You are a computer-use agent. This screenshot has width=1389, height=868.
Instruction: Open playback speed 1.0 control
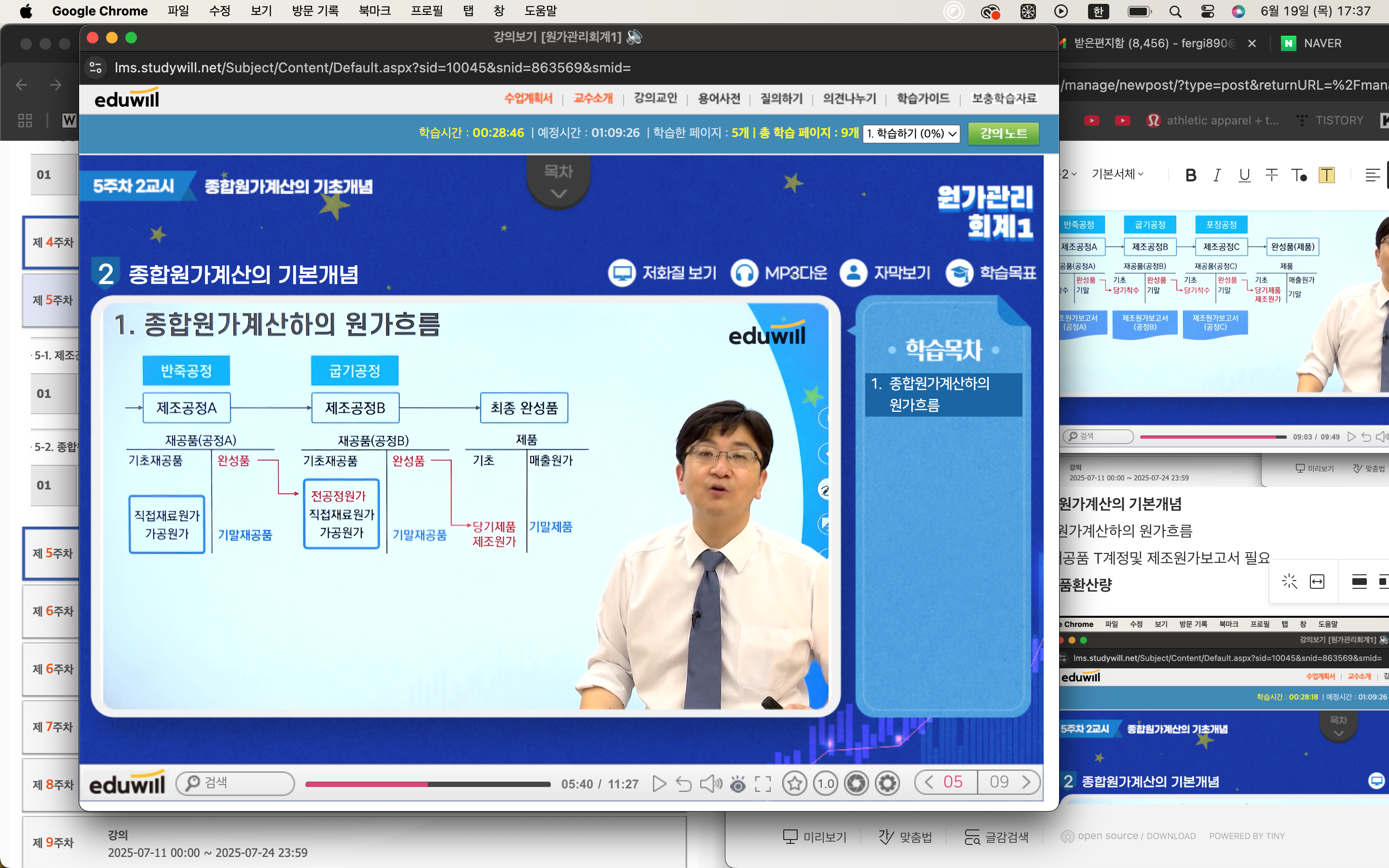pyautogui.click(x=825, y=783)
